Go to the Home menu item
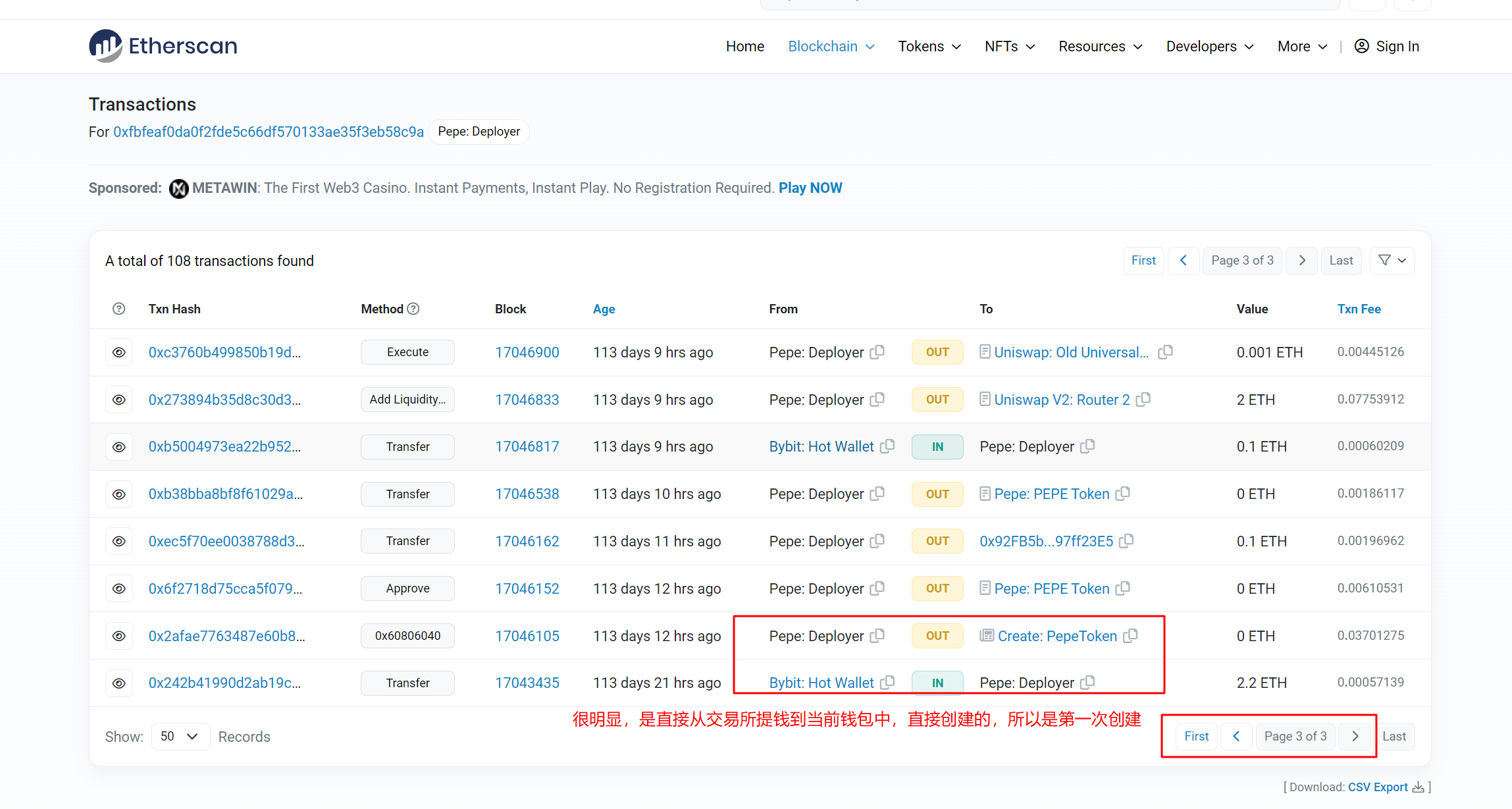The image size is (1512, 809). (745, 47)
